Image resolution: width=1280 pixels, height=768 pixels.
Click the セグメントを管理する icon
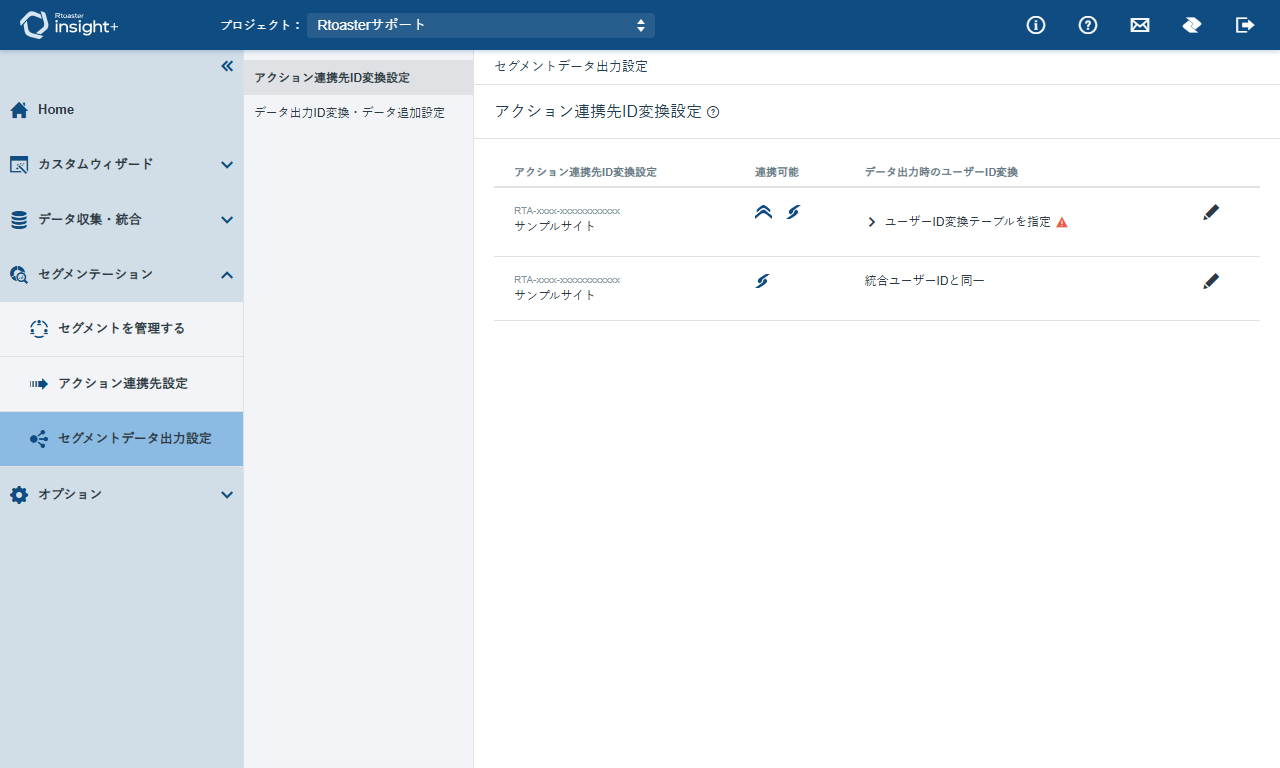click(39, 329)
